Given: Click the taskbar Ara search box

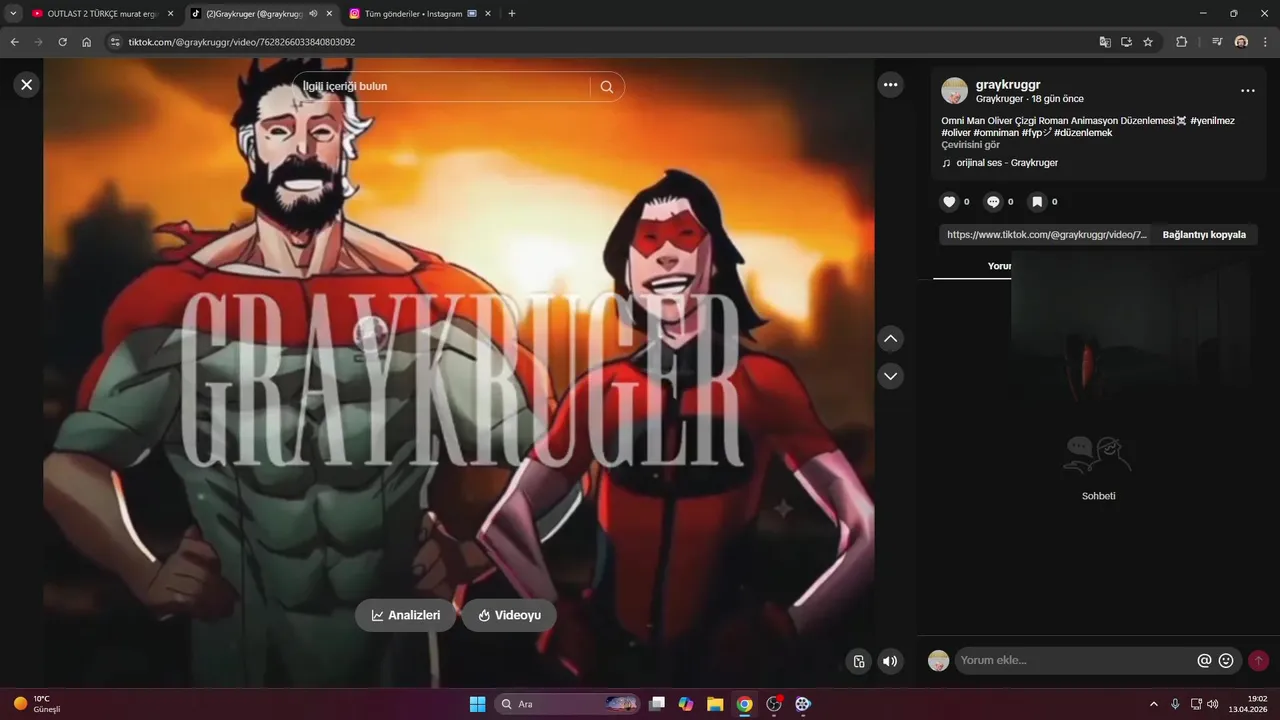Looking at the screenshot, I should click(568, 704).
